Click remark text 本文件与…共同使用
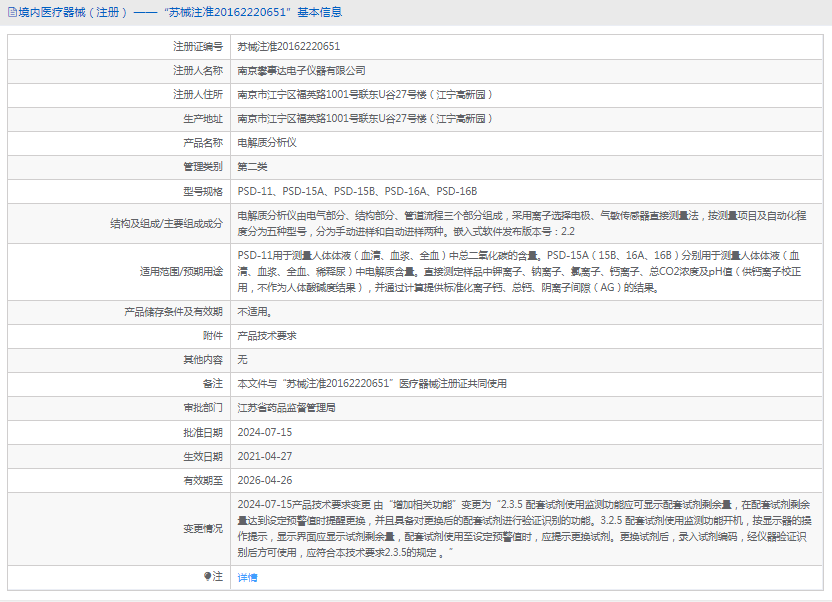The image size is (832, 602). point(372,383)
